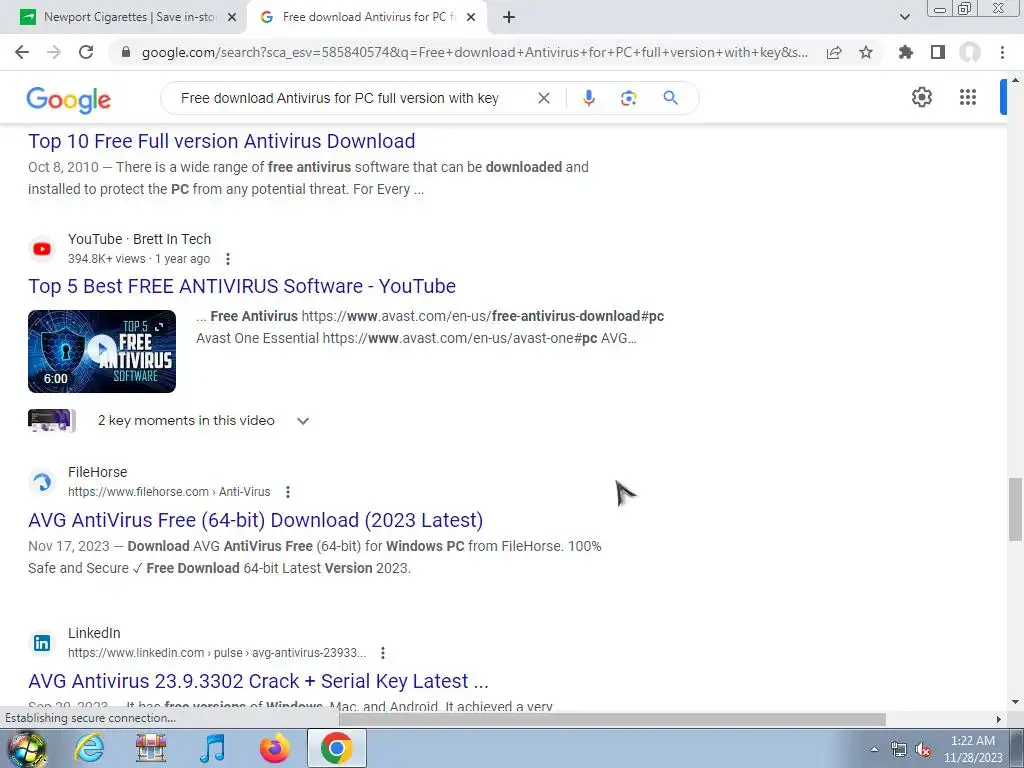The image size is (1024, 768).
Task: Open the taskbar shelf-style app icon
Action: [150, 748]
